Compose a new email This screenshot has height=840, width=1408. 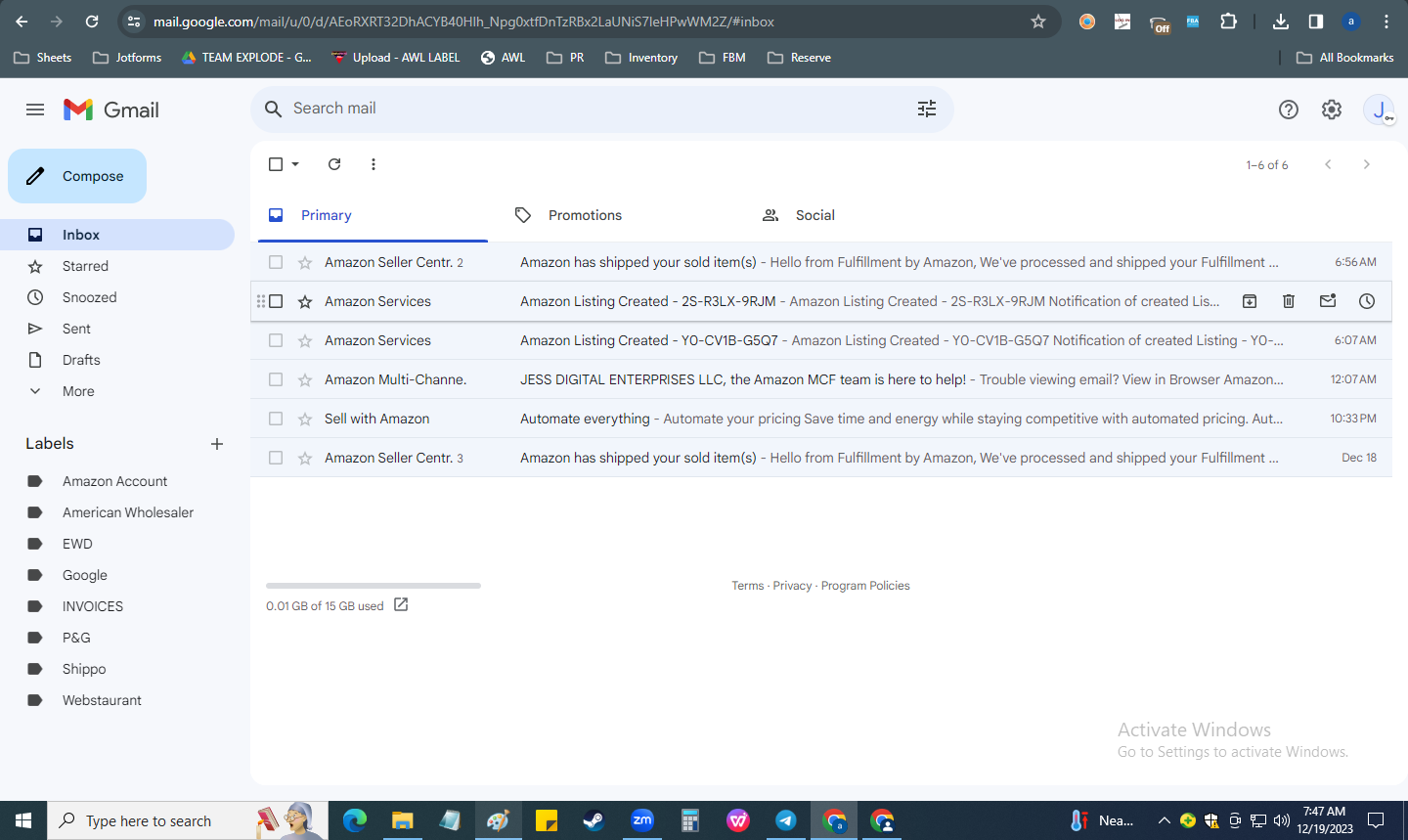tap(77, 176)
